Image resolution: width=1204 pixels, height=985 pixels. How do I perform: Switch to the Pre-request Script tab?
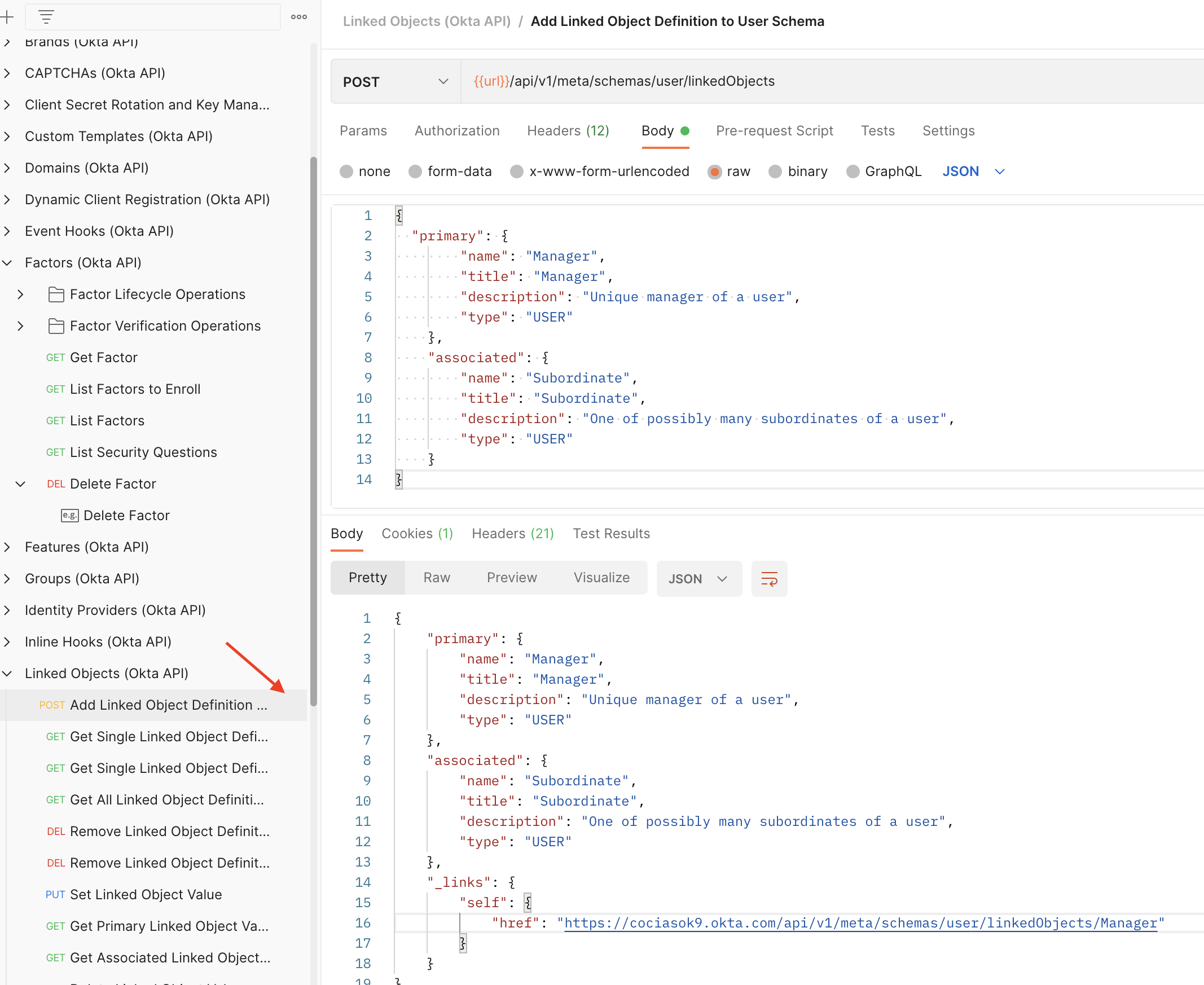(774, 131)
